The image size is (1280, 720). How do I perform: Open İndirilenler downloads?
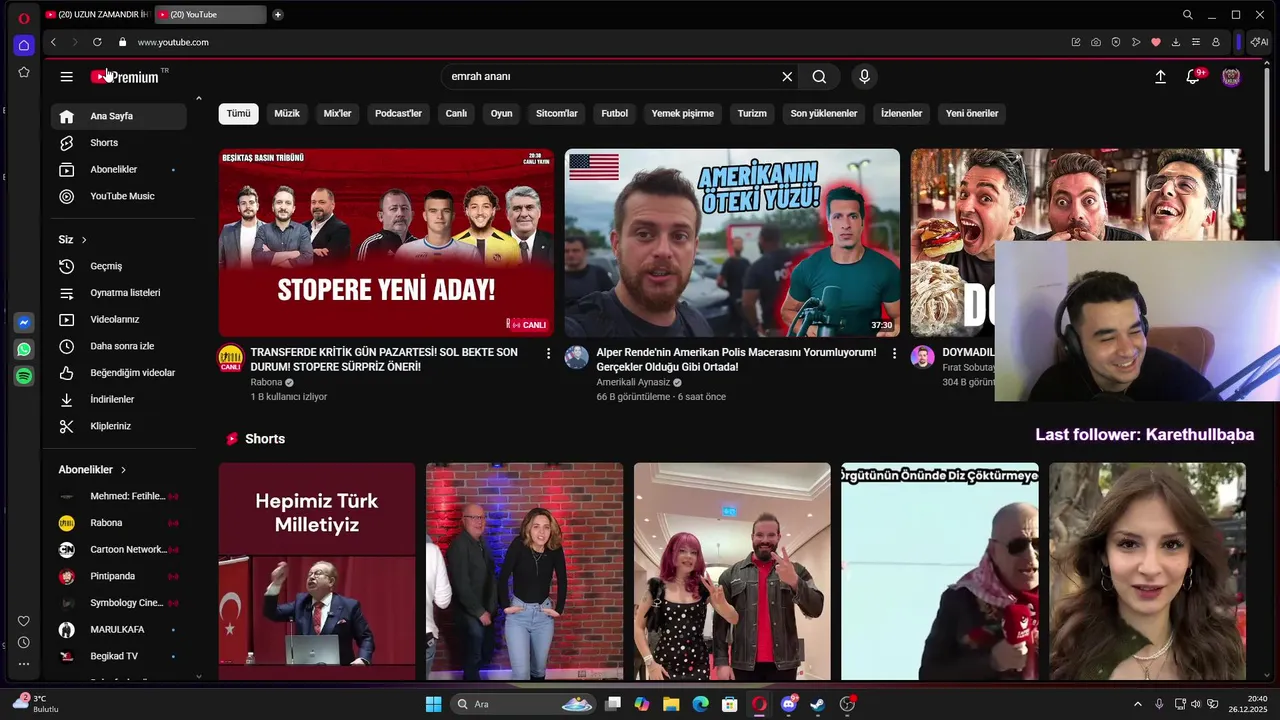coord(119,400)
